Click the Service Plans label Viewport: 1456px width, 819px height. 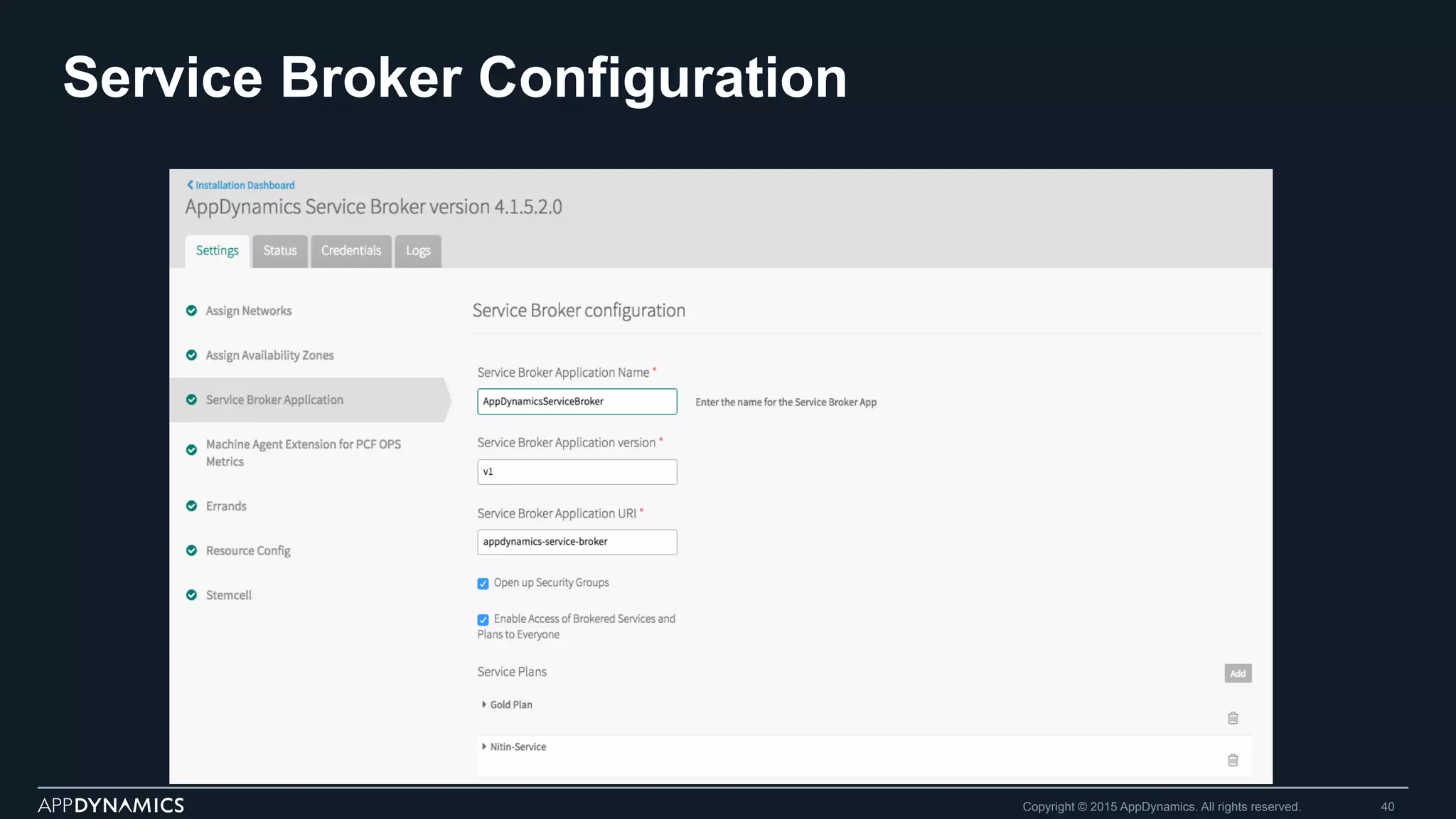(x=512, y=673)
